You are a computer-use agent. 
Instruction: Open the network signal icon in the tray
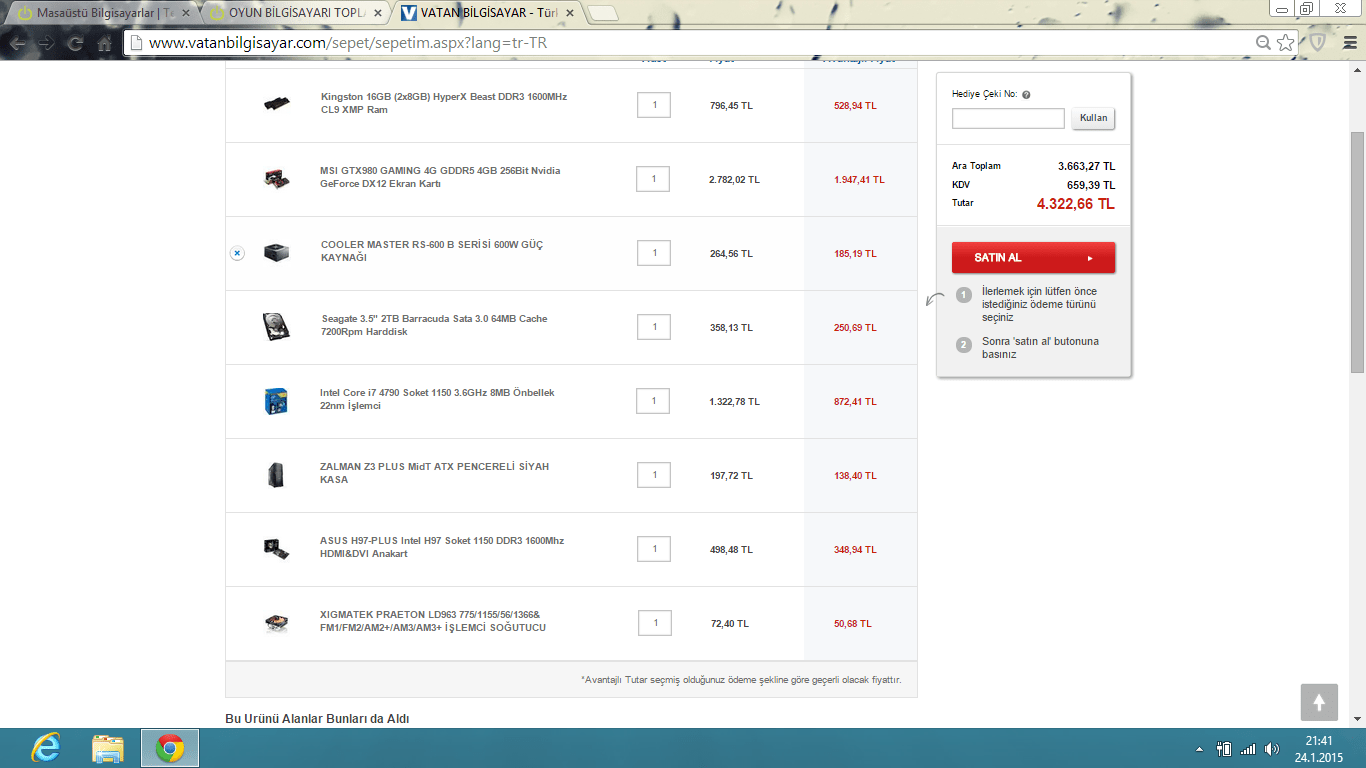click(1247, 748)
